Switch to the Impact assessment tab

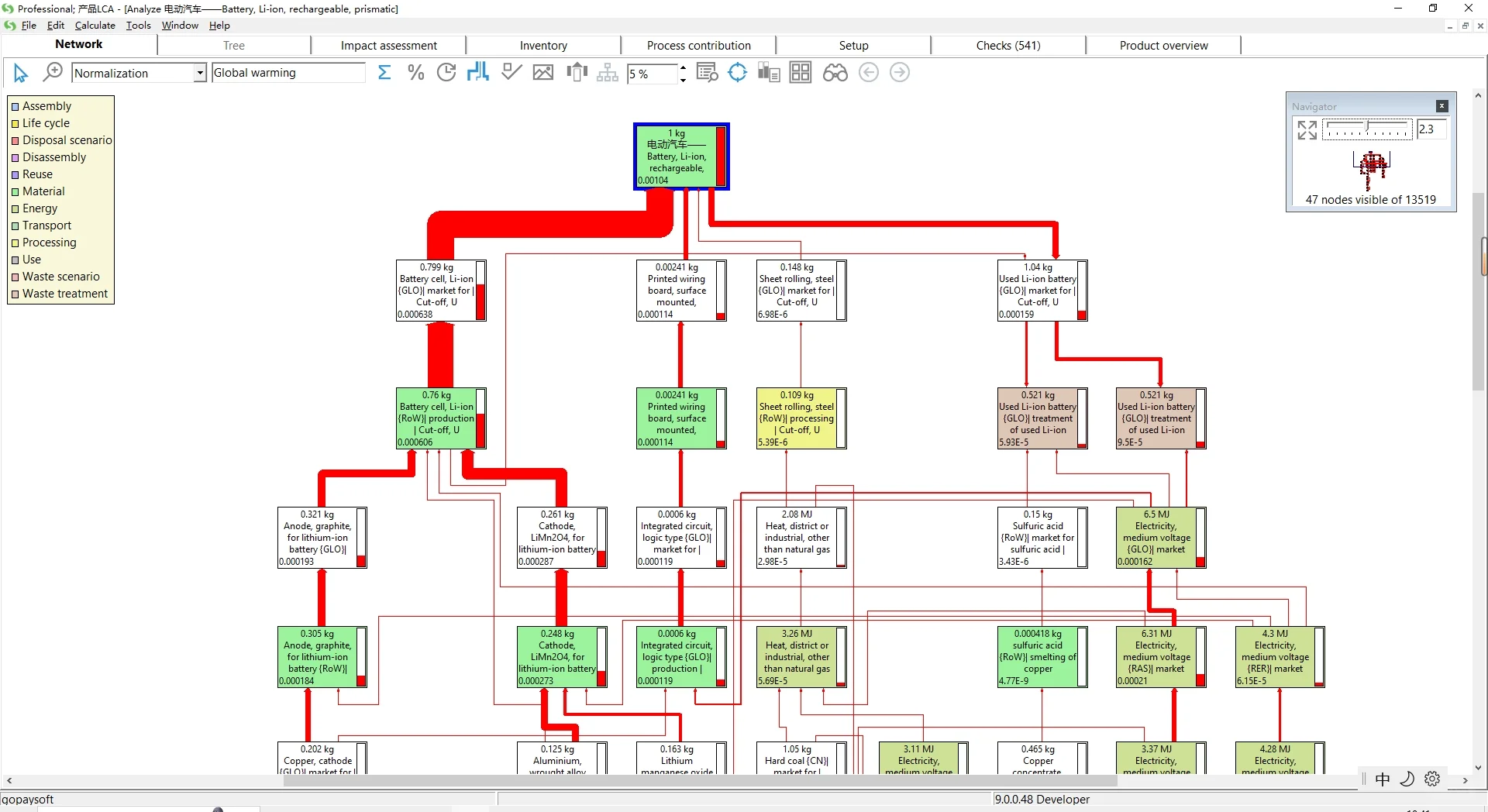tap(388, 46)
